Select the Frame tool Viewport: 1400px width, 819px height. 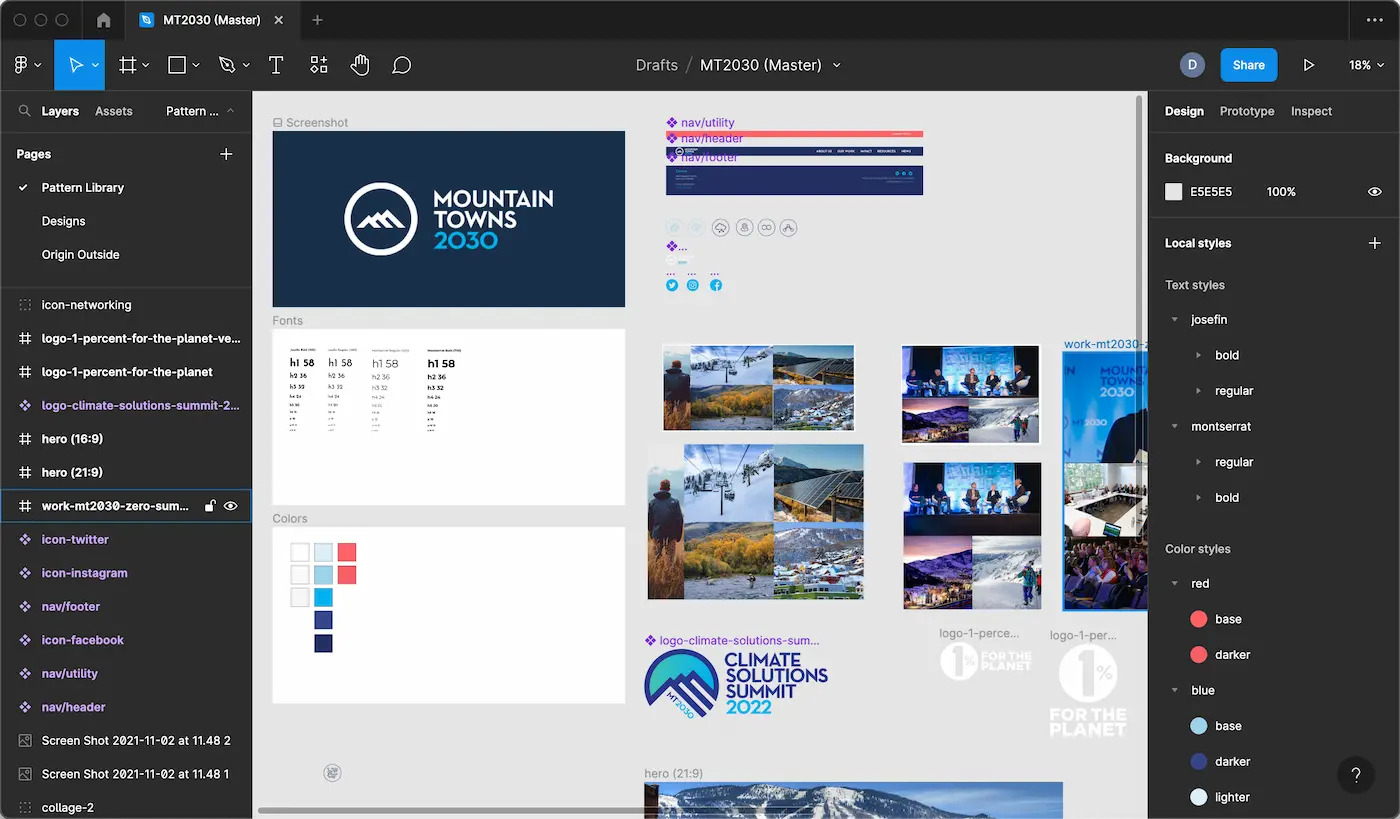click(x=128, y=65)
